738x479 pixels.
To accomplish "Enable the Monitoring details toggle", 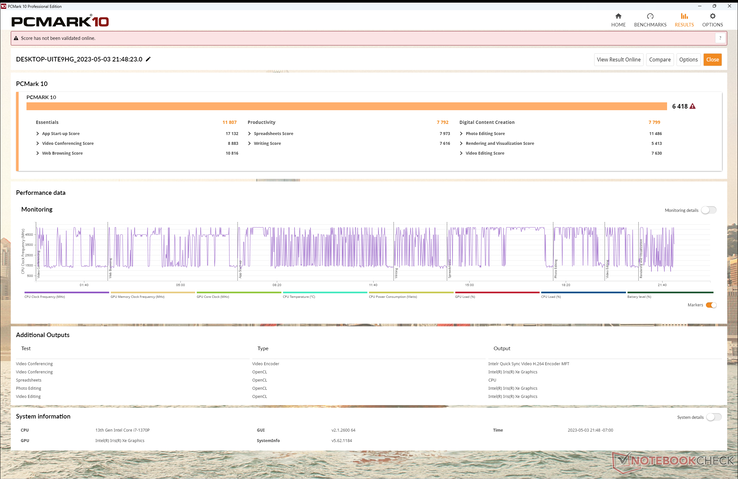I will 708,210.
